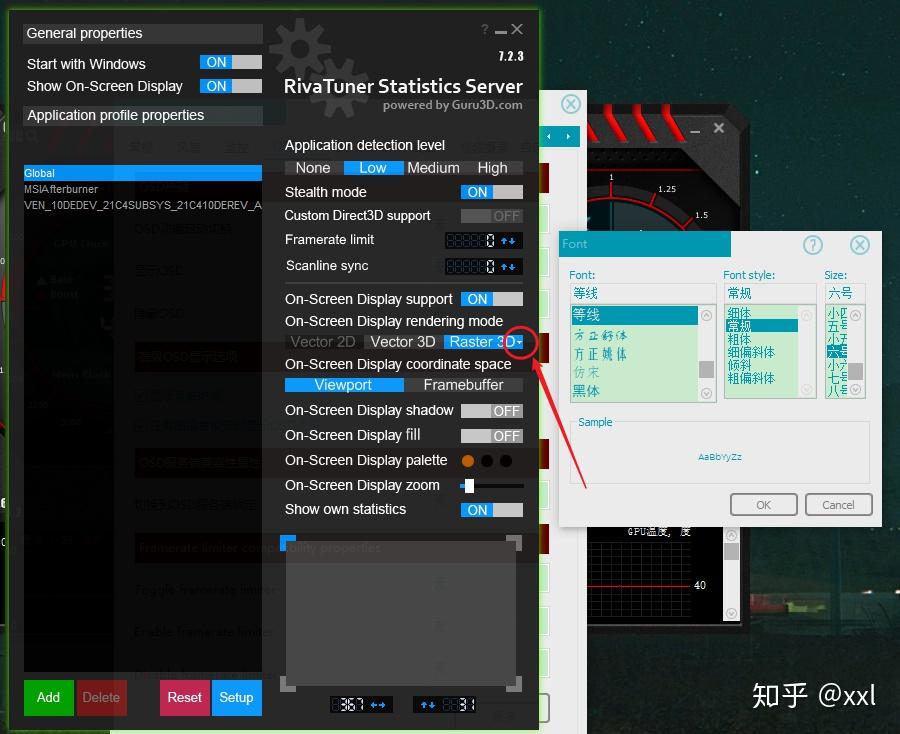Select the VEN_10DEDEV profile entry

(142, 205)
